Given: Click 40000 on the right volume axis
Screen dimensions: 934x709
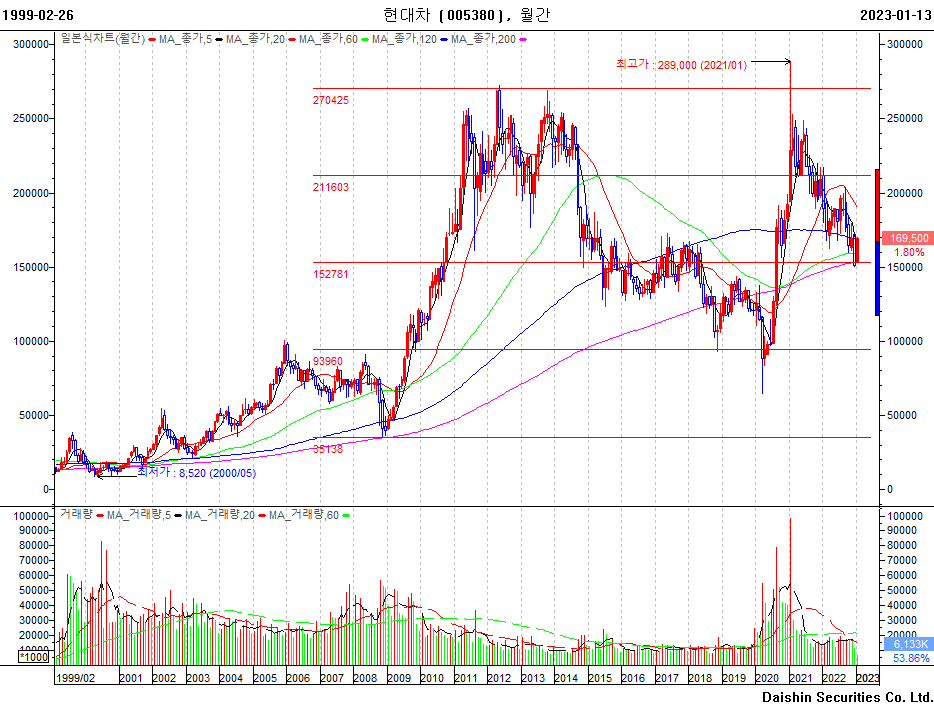Looking at the screenshot, I should coord(902,605).
